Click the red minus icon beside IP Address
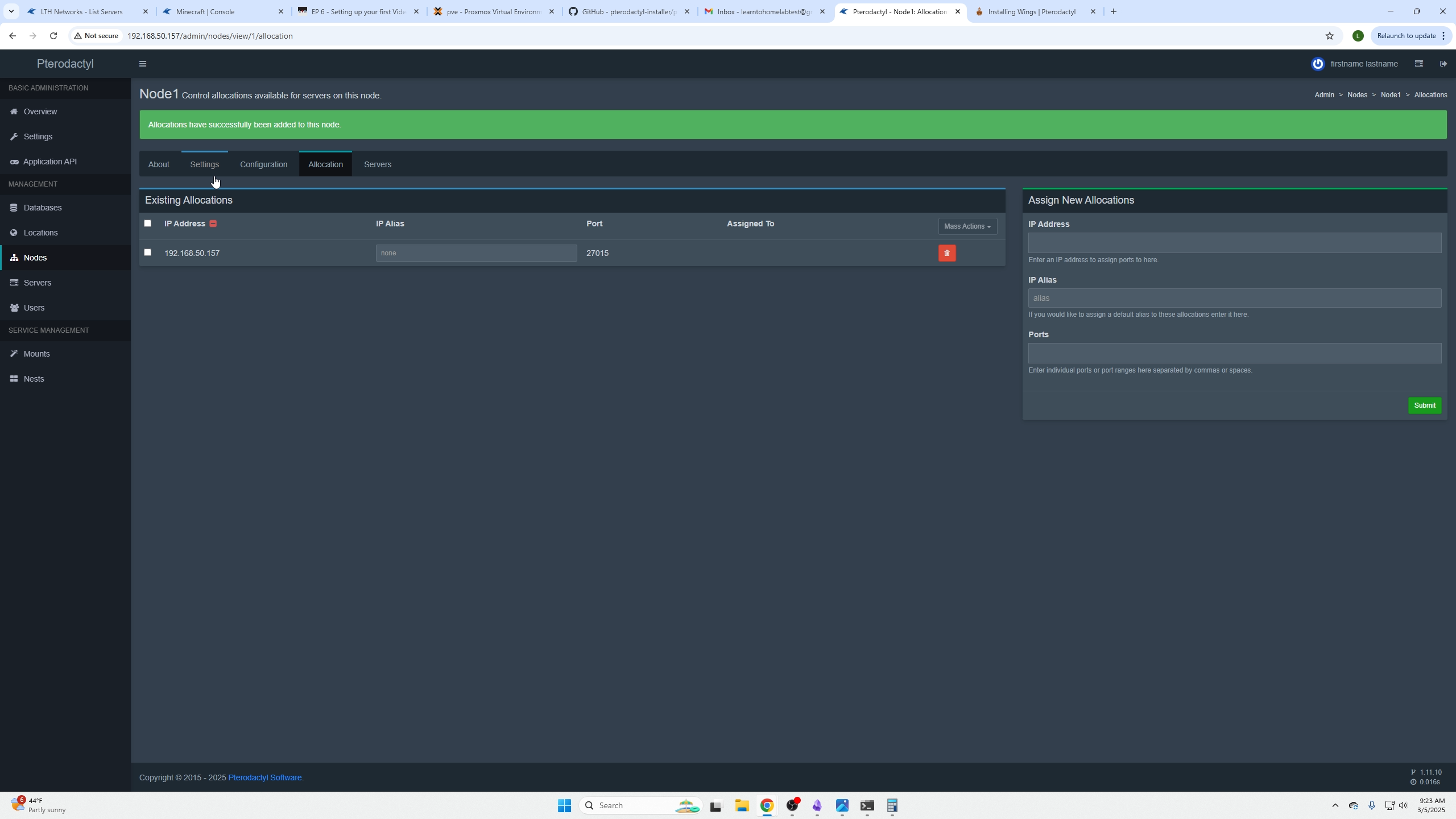 click(213, 224)
